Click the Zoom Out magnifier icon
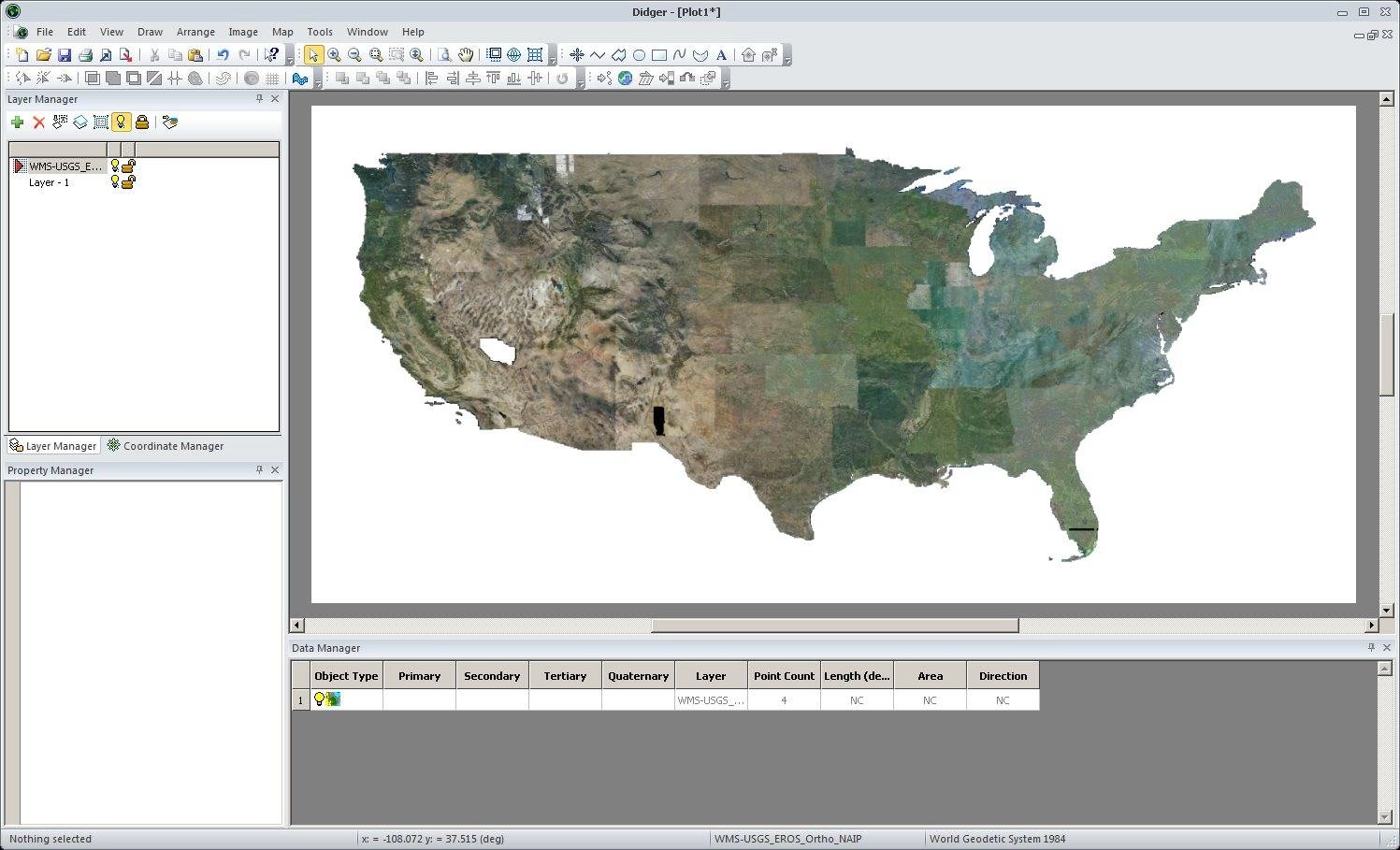The width and height of the screenshot is (1400, 850). (354, 55)
